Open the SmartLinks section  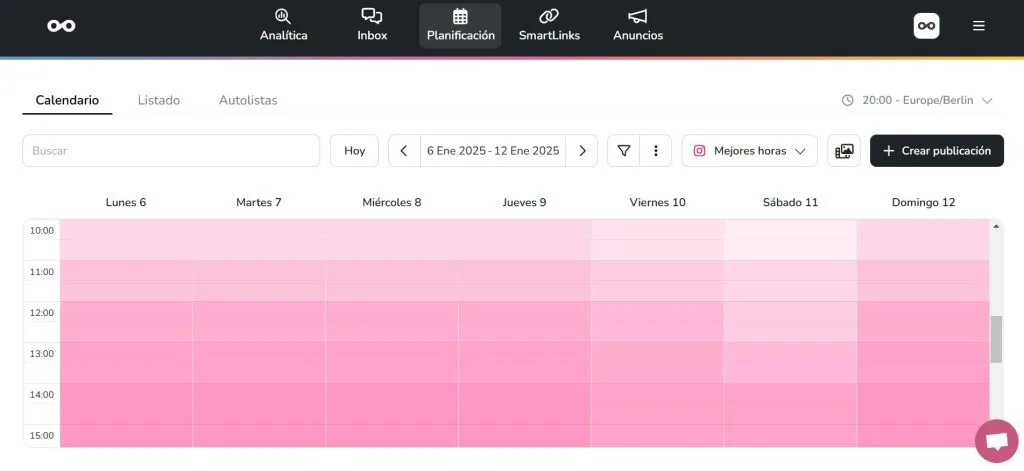tap(549, 25)
